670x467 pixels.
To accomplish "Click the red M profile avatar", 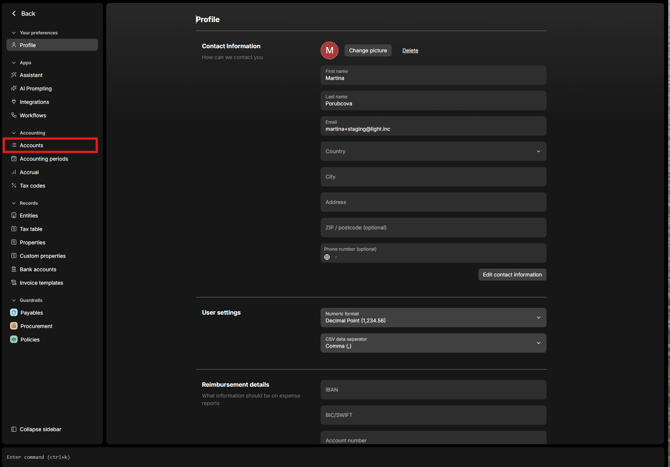I will point(329,50).
